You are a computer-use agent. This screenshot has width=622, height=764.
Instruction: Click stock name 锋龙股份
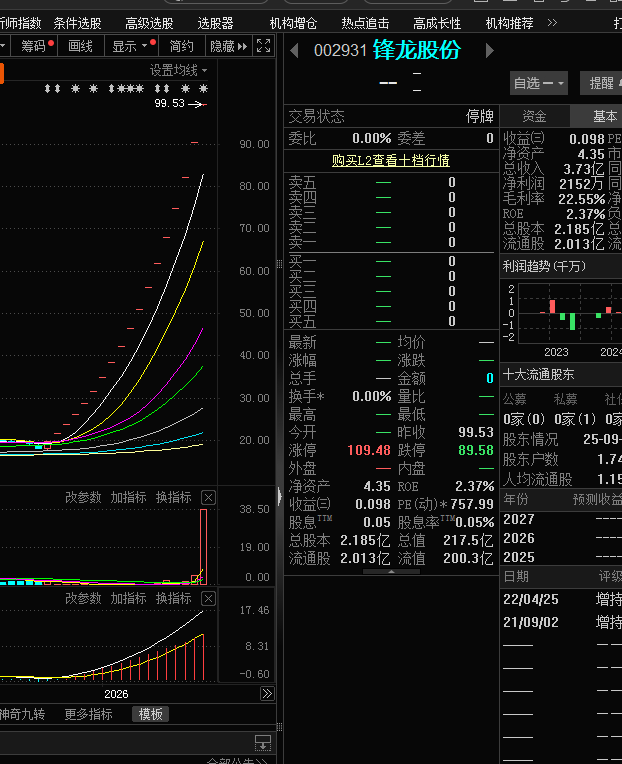coord(416,50)
